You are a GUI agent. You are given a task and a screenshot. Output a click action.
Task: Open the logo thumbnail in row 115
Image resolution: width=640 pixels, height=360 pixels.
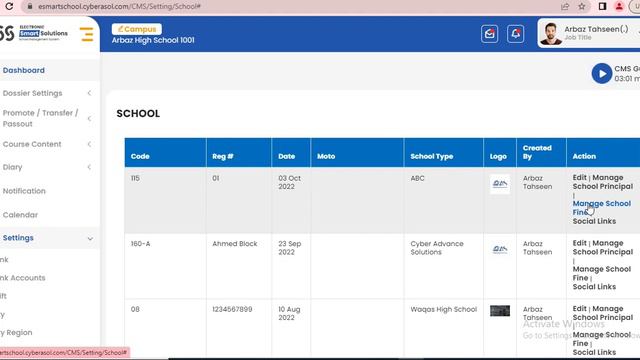[x=500, y=184]
